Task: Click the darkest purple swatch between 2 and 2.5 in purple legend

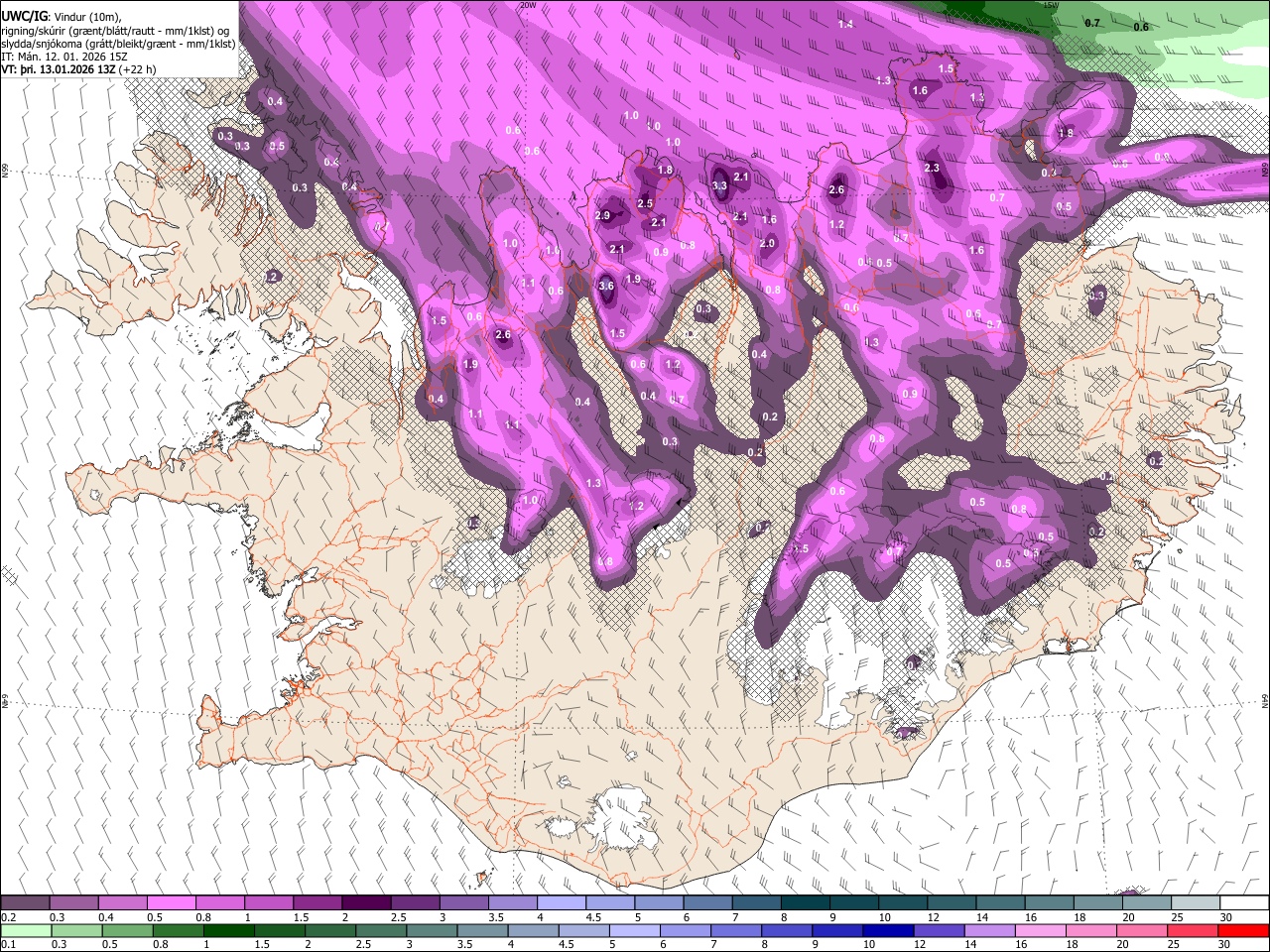Action: [365, 903]
